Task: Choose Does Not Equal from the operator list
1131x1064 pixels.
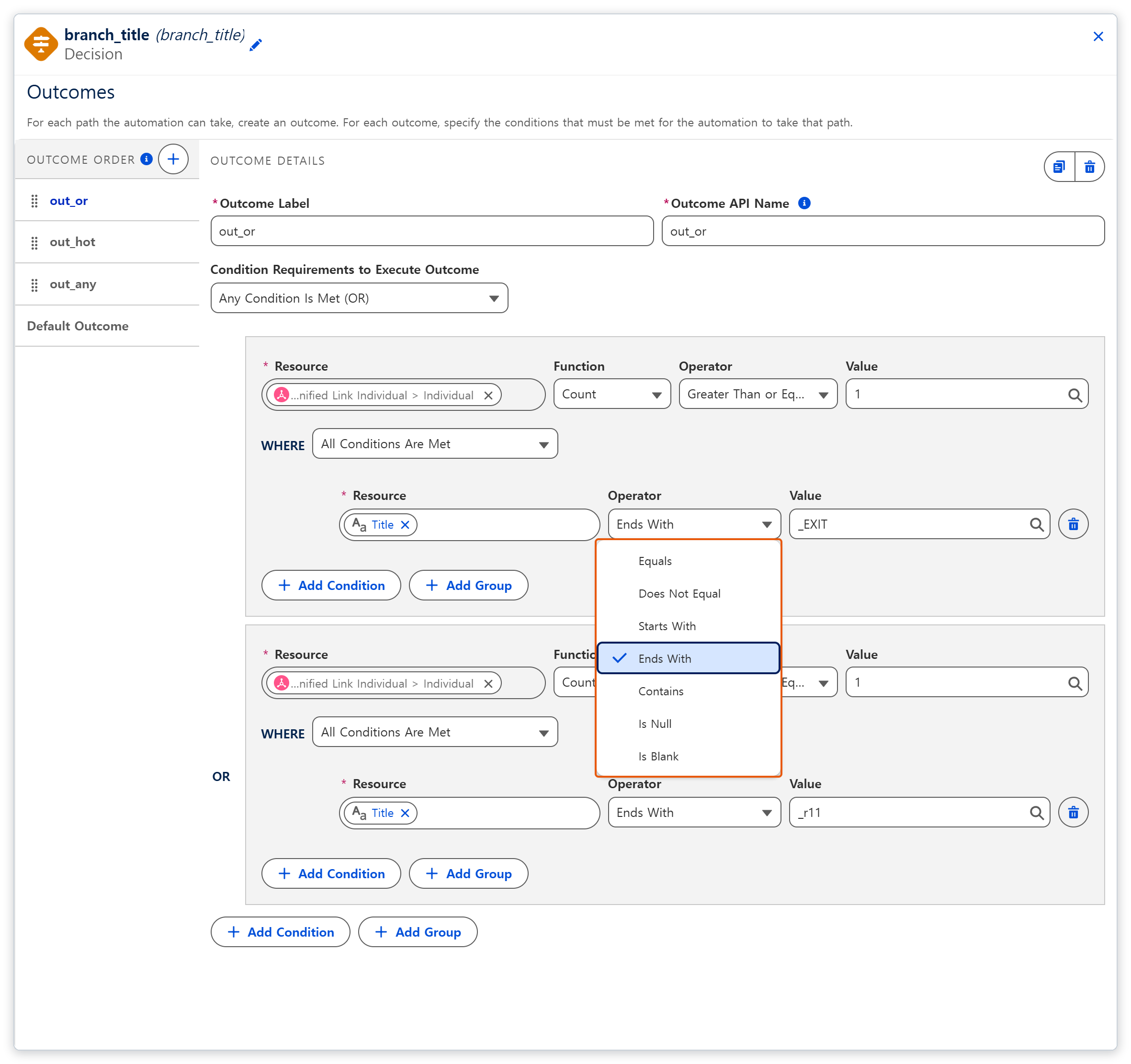Action: [689, 593]
